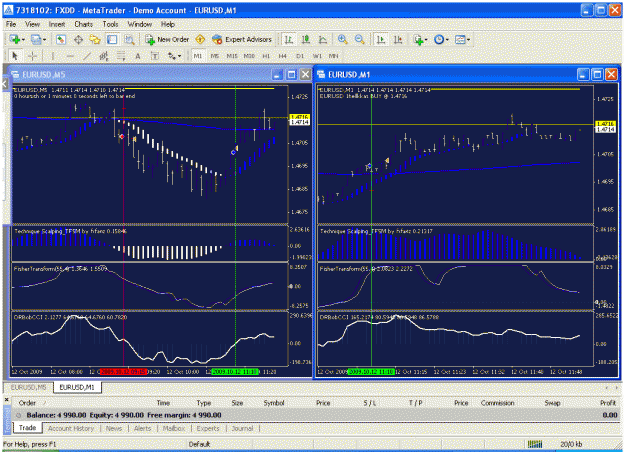Open the Window menu

coord(140,24)
